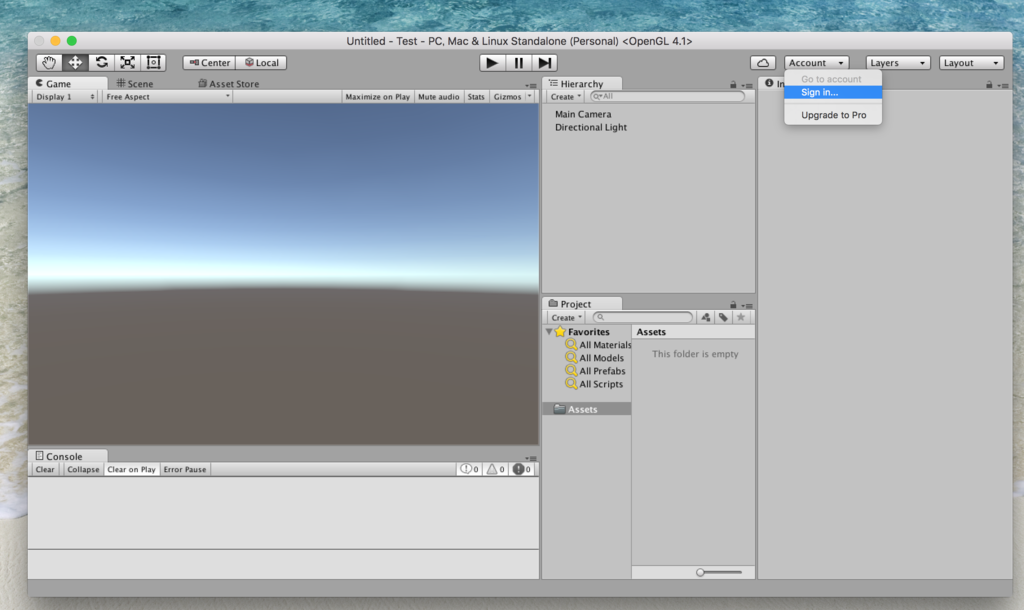Select the Rect Transform tool

[x=153, y=63]
